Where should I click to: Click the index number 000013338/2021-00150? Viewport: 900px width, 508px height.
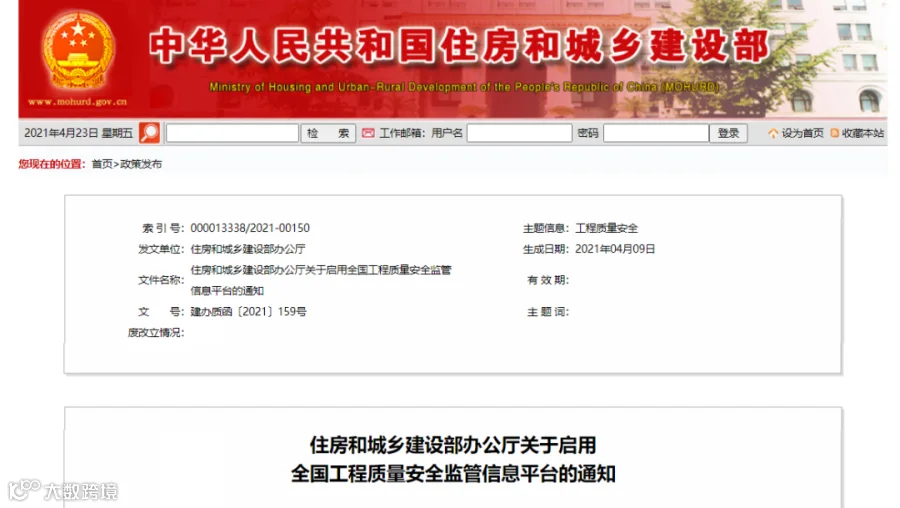click(250, 228)
